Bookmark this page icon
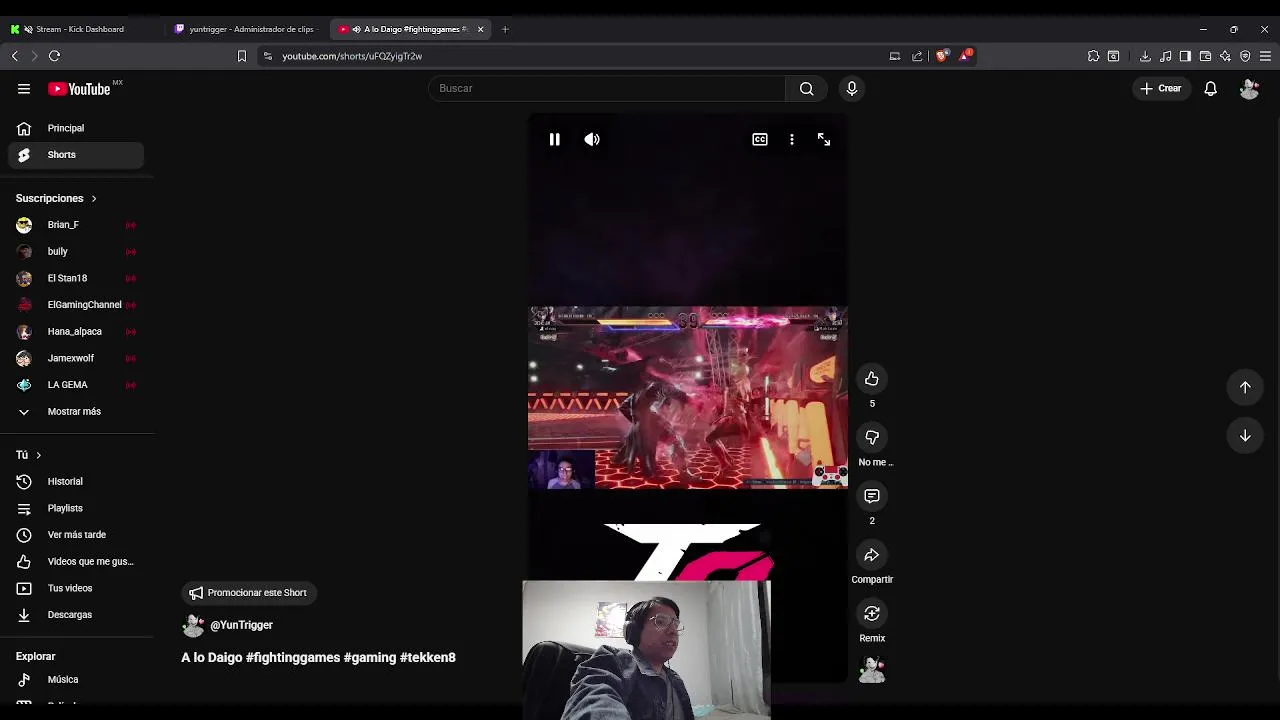The image size is (1280, 720). coord(241,56)
